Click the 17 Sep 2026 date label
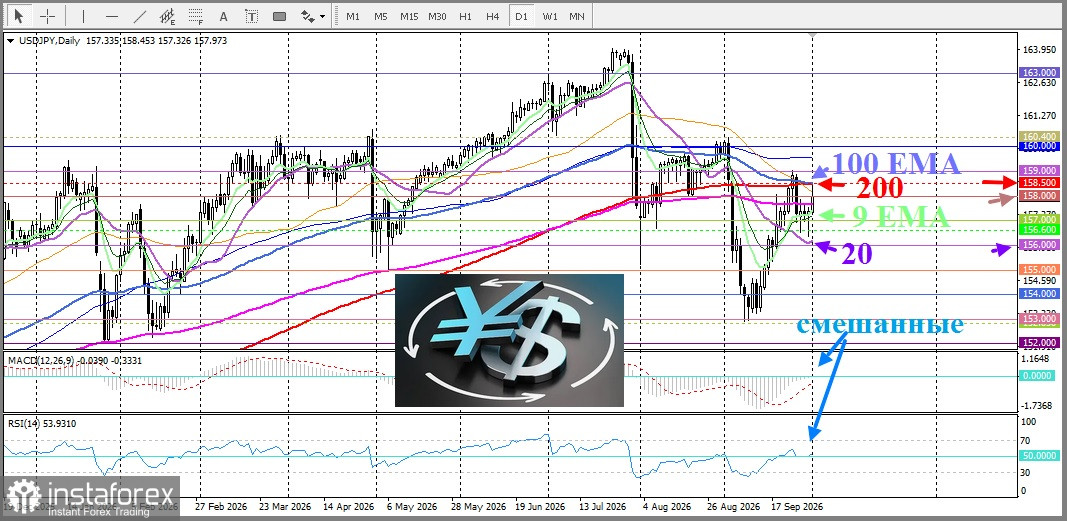The height and width of the screenshot is (521, 1067). tap(797, 507)
